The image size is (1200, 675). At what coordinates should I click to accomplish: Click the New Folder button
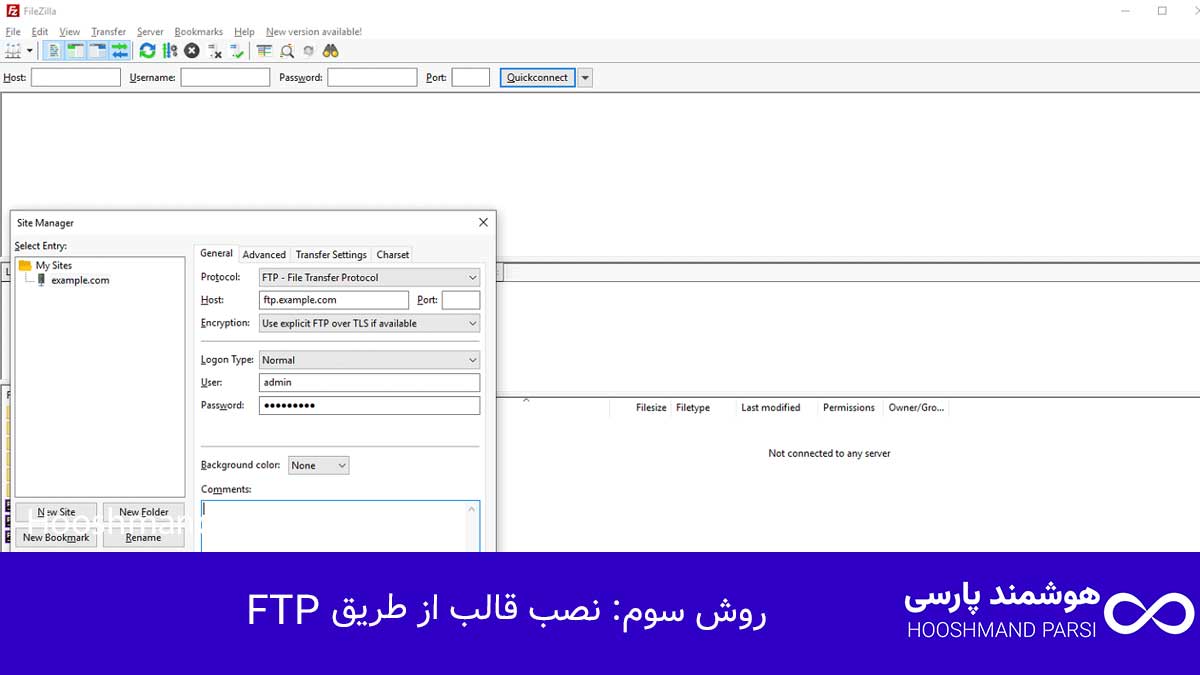(144, 512)
